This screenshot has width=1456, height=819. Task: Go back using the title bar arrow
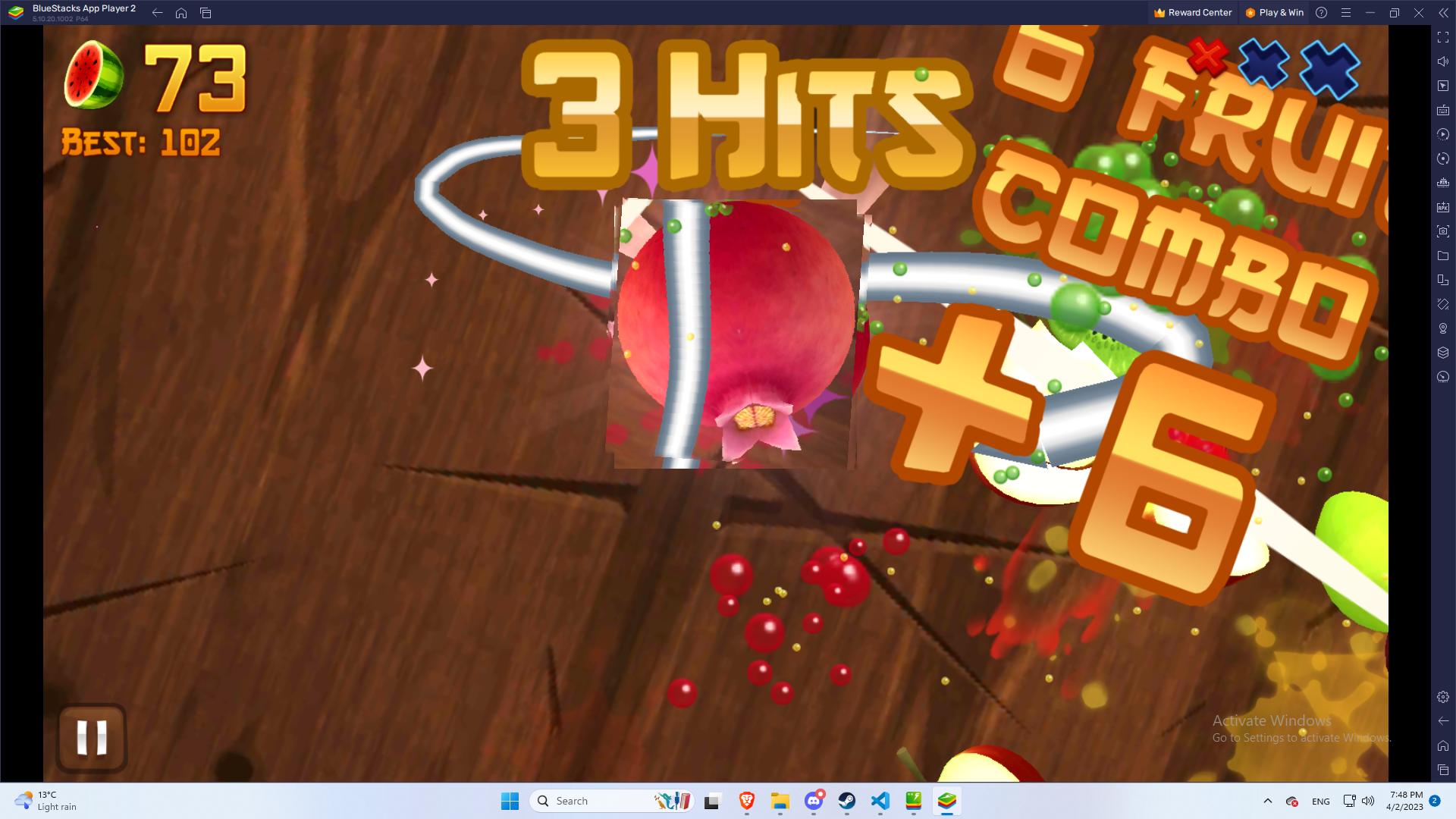click(x=157, y=12)
